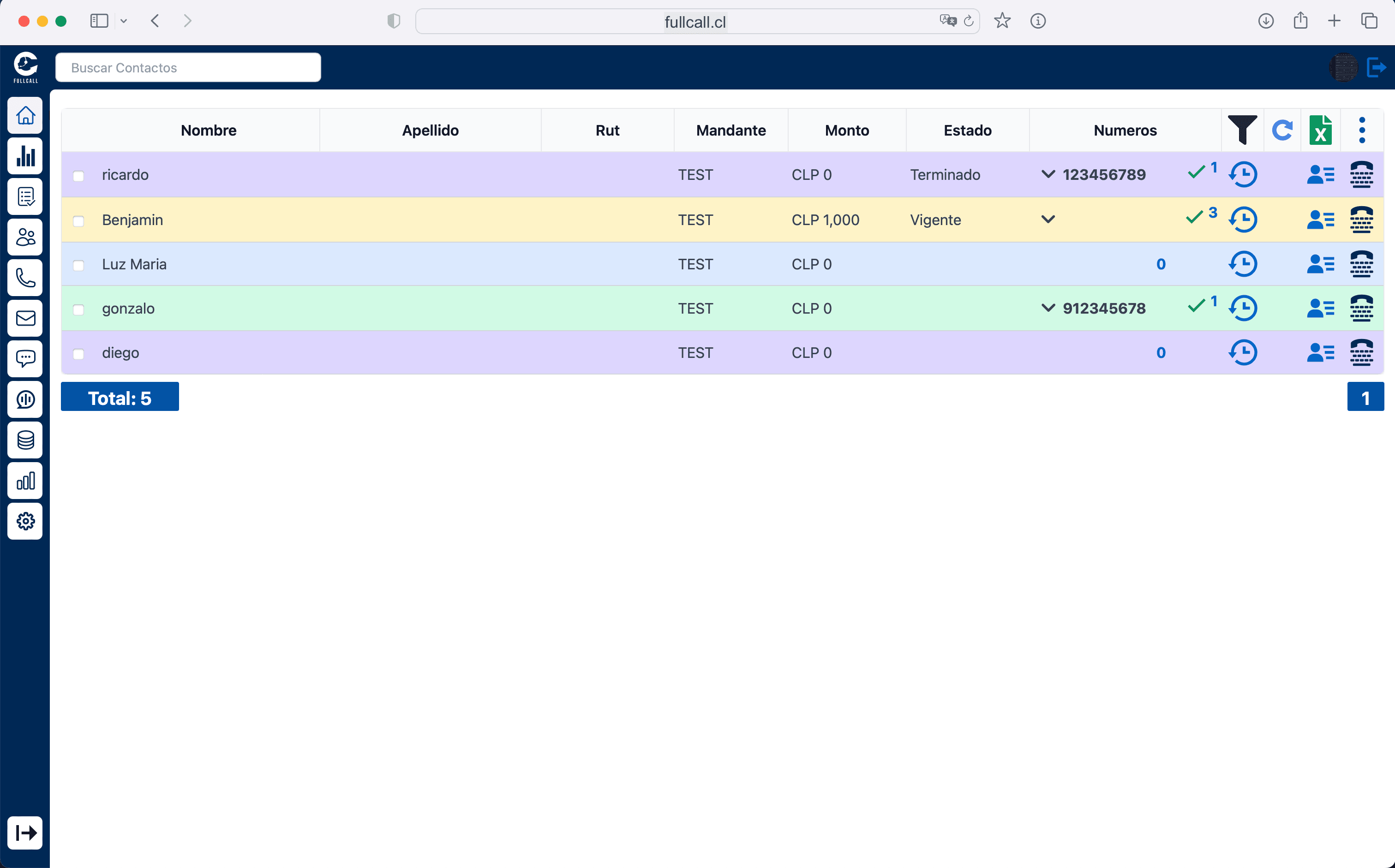Image resolution: width=1395 pixels, height=868 pixels.
Task: Click page 1 pagination button
Action: [1365, 397]
